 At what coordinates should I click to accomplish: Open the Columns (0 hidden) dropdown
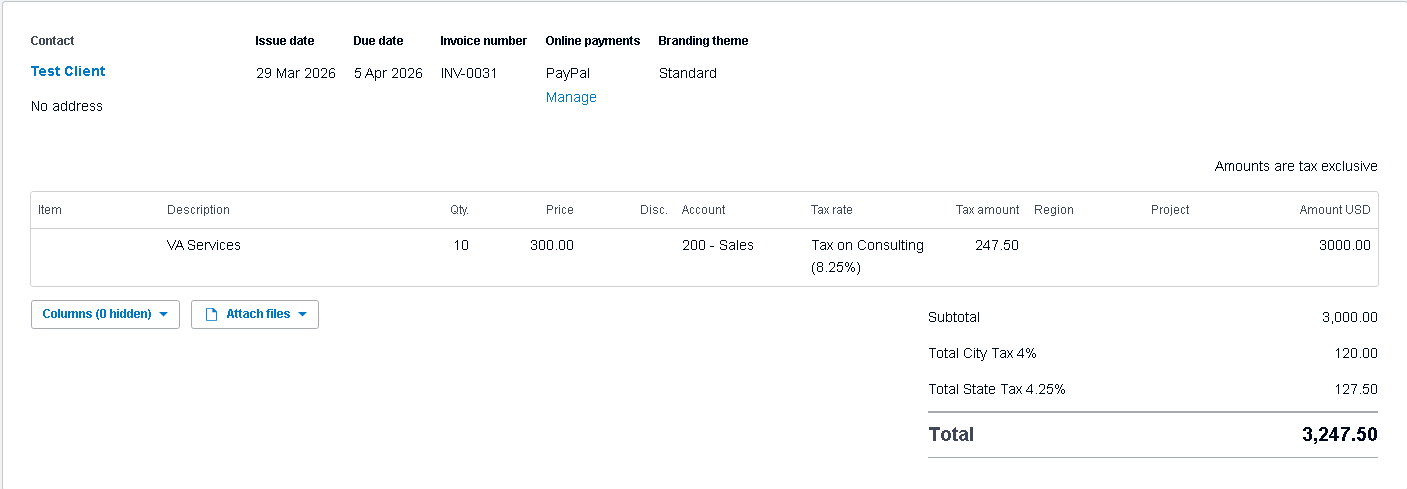[x=105, y=314]
